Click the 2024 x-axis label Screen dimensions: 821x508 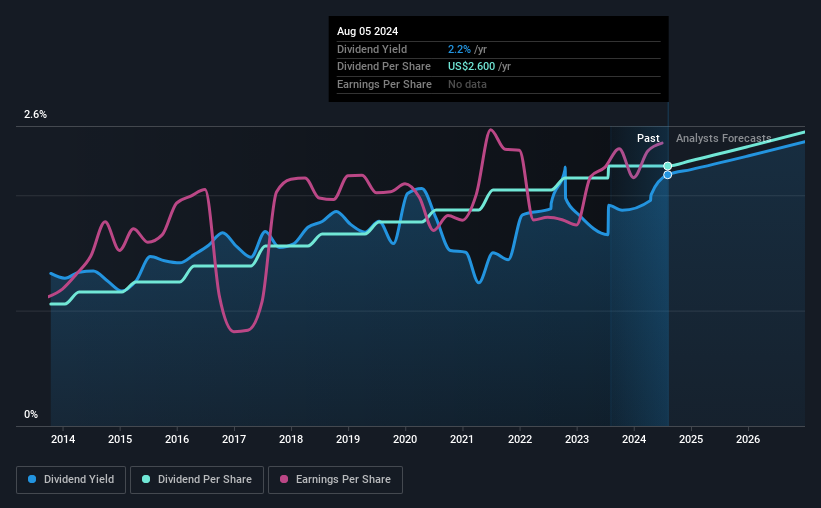pos(634,439)
